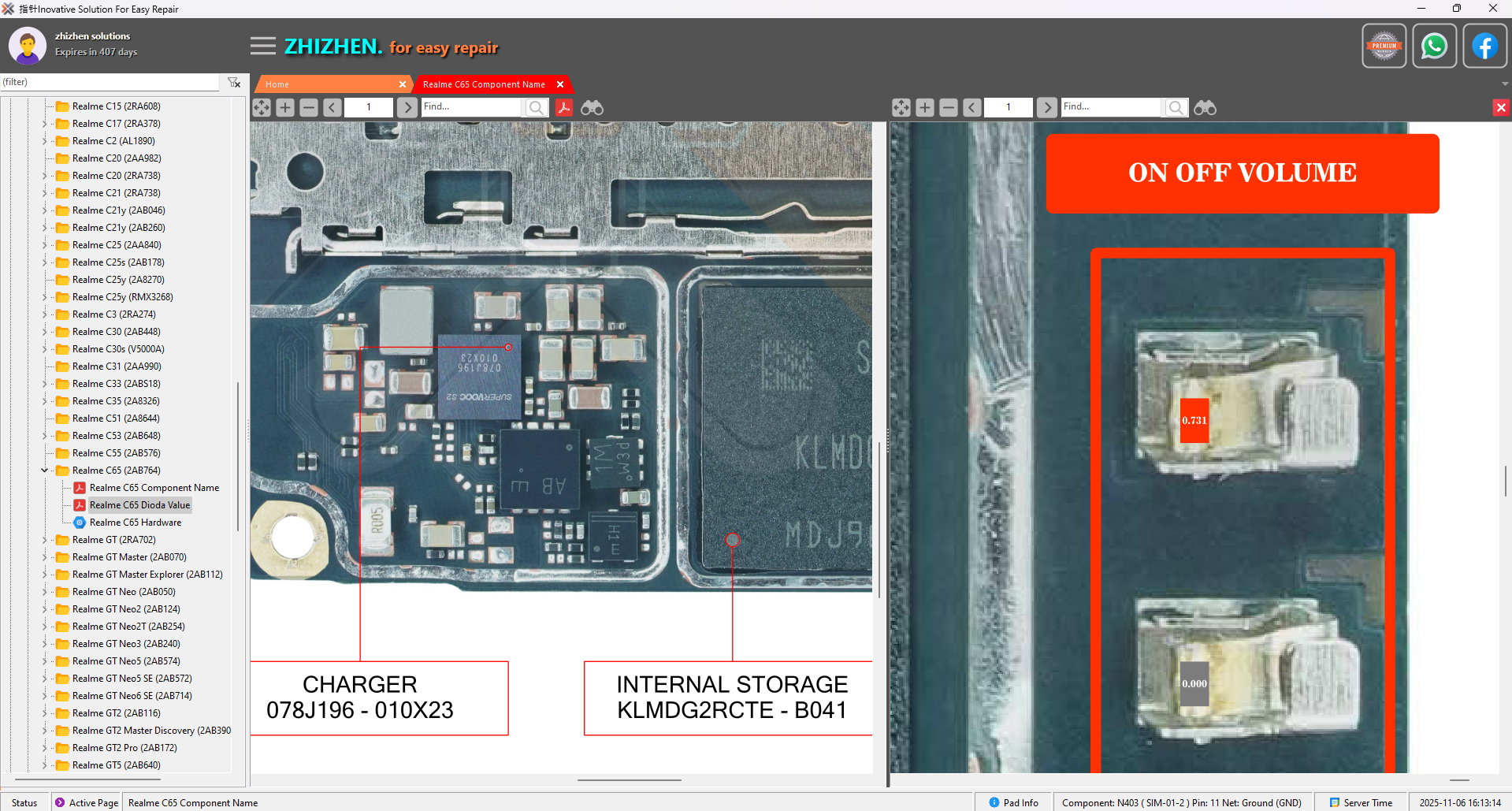Go to next page in left viewer
This screenshot has height=811, width=1512.
[407, 108]
